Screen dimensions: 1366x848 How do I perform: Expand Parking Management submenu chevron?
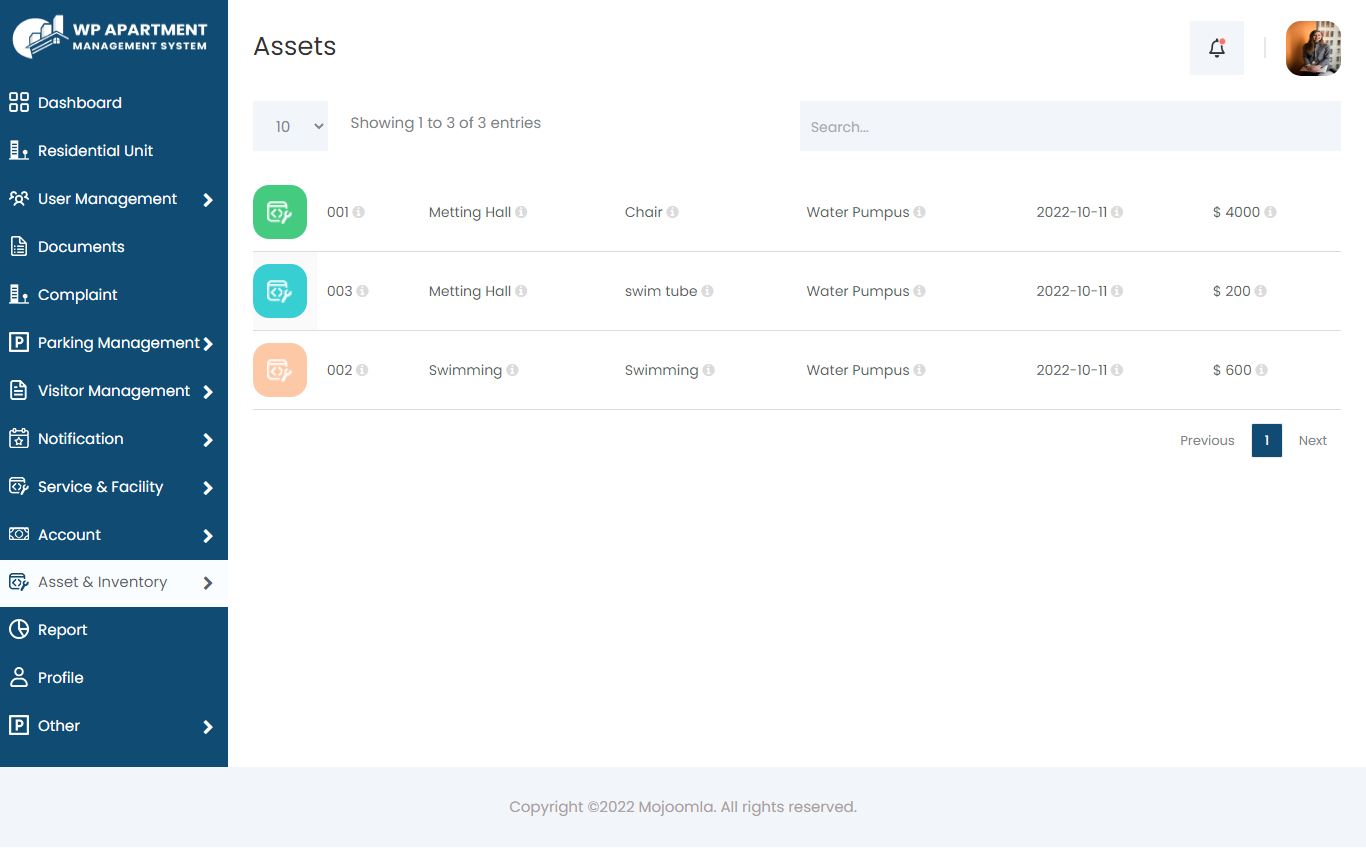pyautogui.click(x=208, y=344)
